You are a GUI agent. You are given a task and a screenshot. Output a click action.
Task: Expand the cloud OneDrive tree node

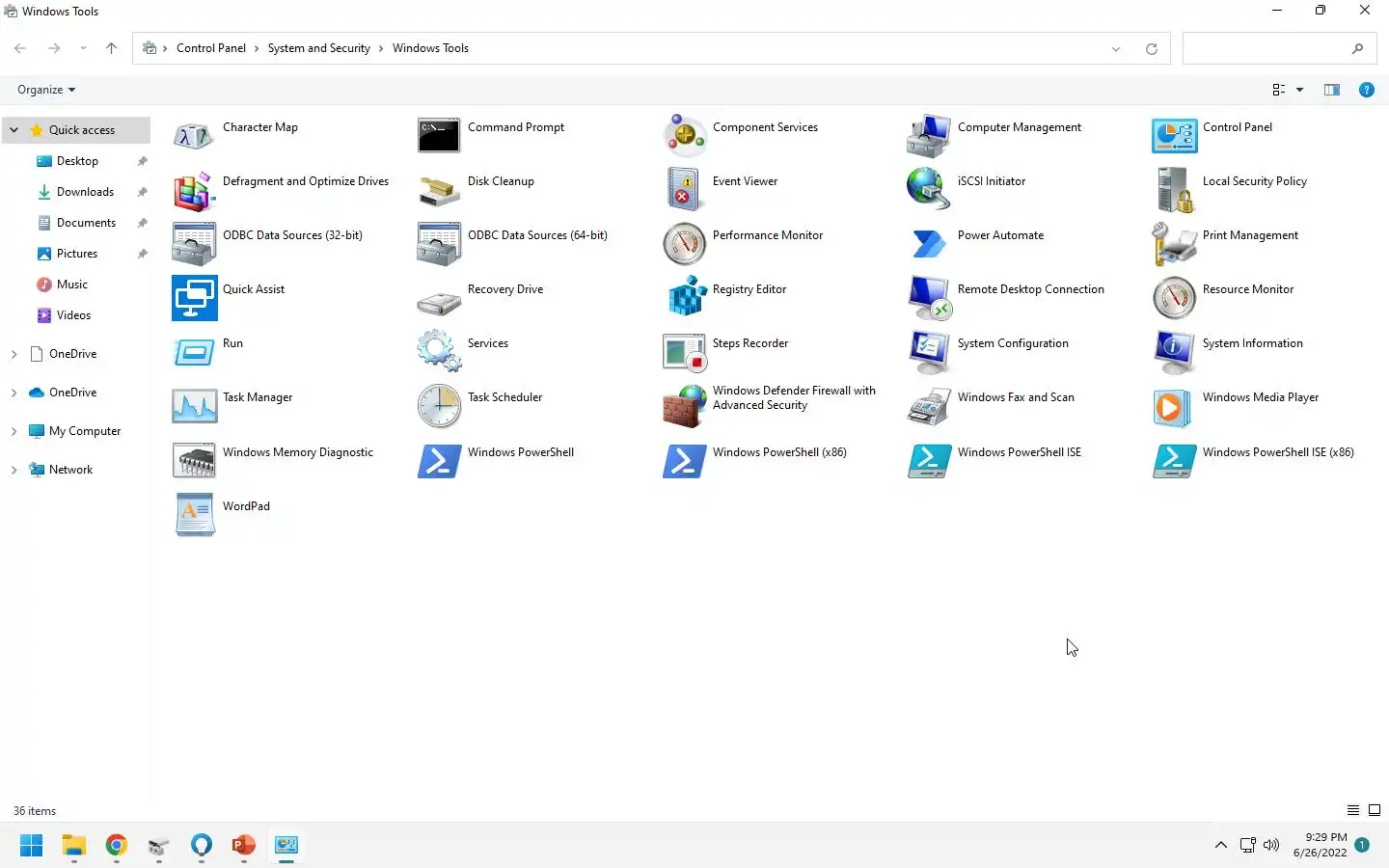(x=14, y=393)
